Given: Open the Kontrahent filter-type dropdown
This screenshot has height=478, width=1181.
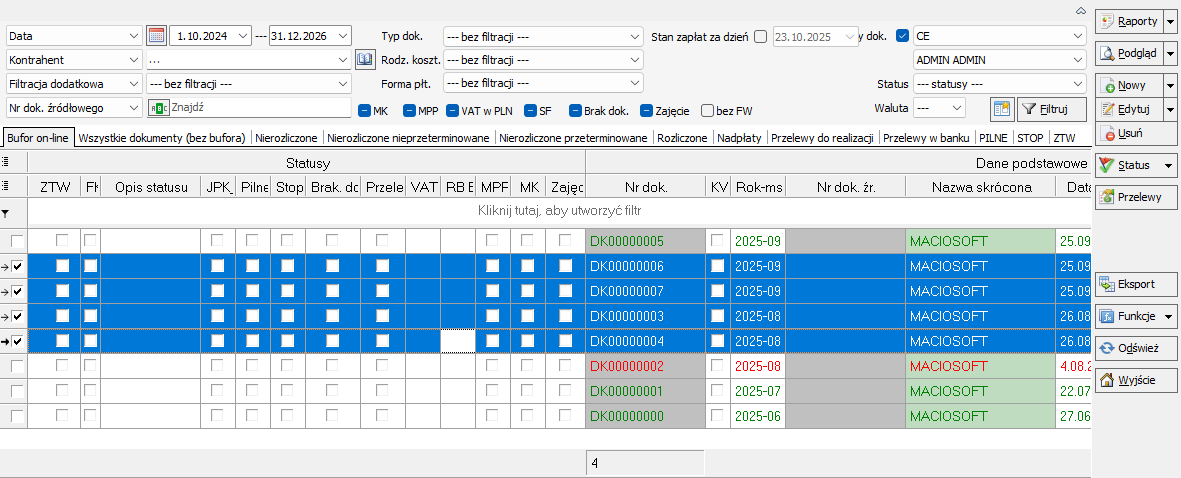Looking at the screenshot, I should coord(74,59).
